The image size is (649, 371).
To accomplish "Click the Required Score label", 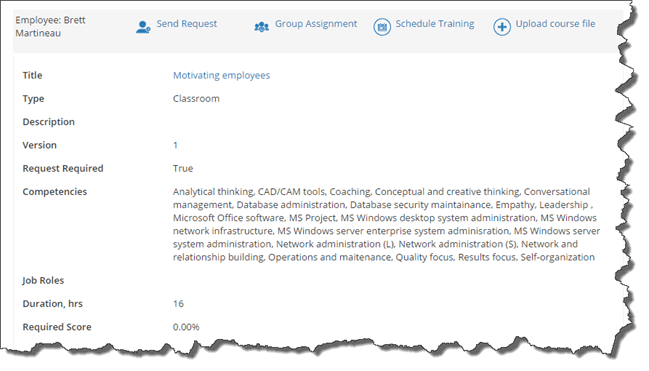I will pyautogui.click(x=57, y=327).
